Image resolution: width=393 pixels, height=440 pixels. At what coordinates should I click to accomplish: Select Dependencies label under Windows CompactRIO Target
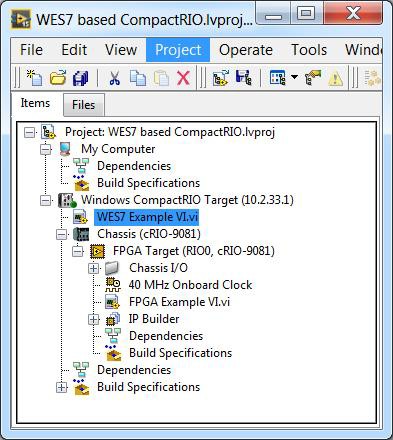134,370
